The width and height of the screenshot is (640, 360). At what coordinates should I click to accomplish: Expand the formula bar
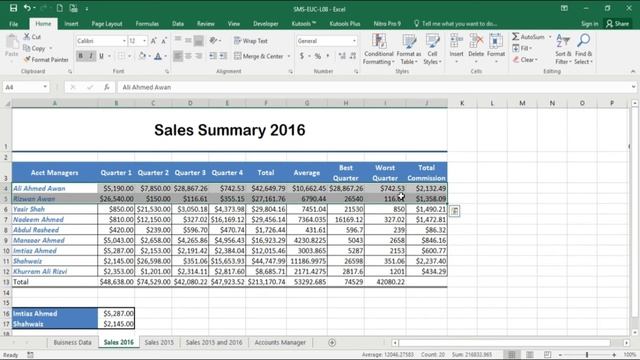point(633,87)
